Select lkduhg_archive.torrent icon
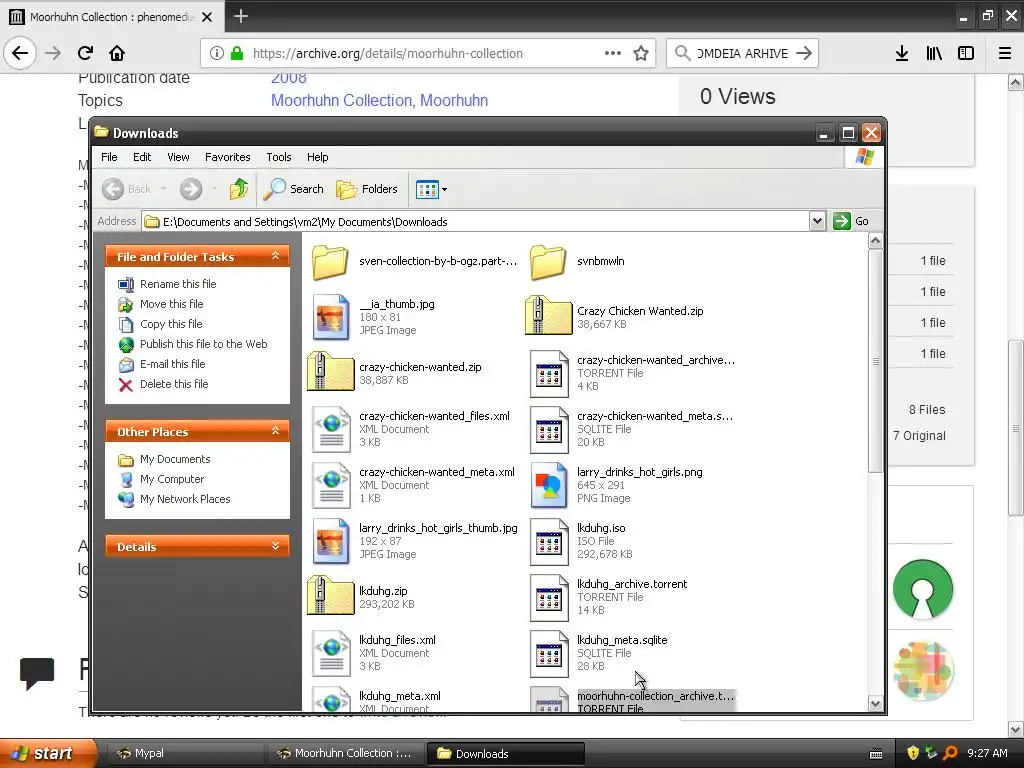The height and width of the screenshot is (768, 1024). click(x=549, y=598)
